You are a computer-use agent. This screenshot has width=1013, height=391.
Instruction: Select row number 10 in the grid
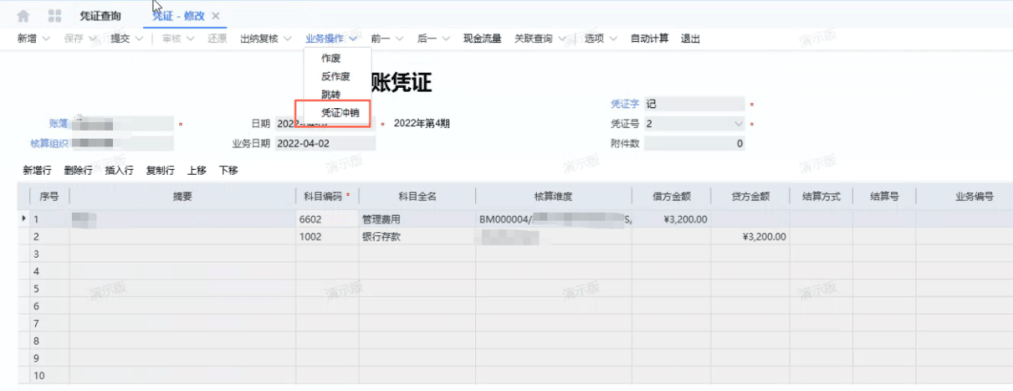coord(49,375)
